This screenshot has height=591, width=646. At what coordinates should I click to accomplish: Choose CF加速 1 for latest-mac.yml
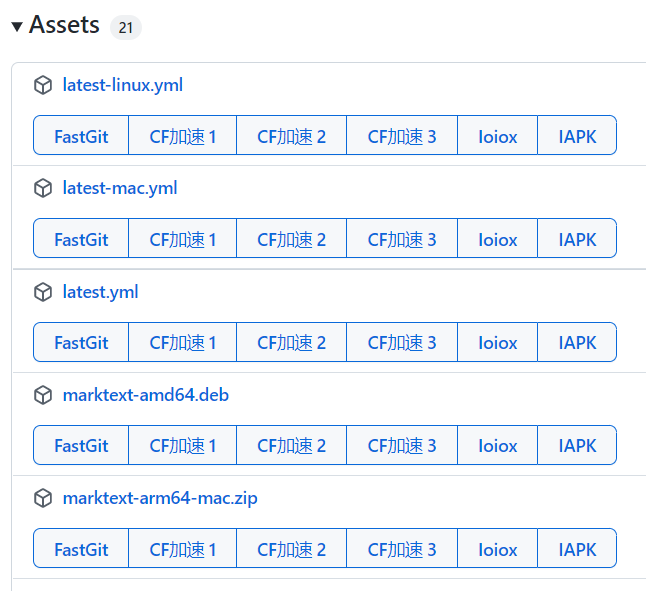pos(183,239)
